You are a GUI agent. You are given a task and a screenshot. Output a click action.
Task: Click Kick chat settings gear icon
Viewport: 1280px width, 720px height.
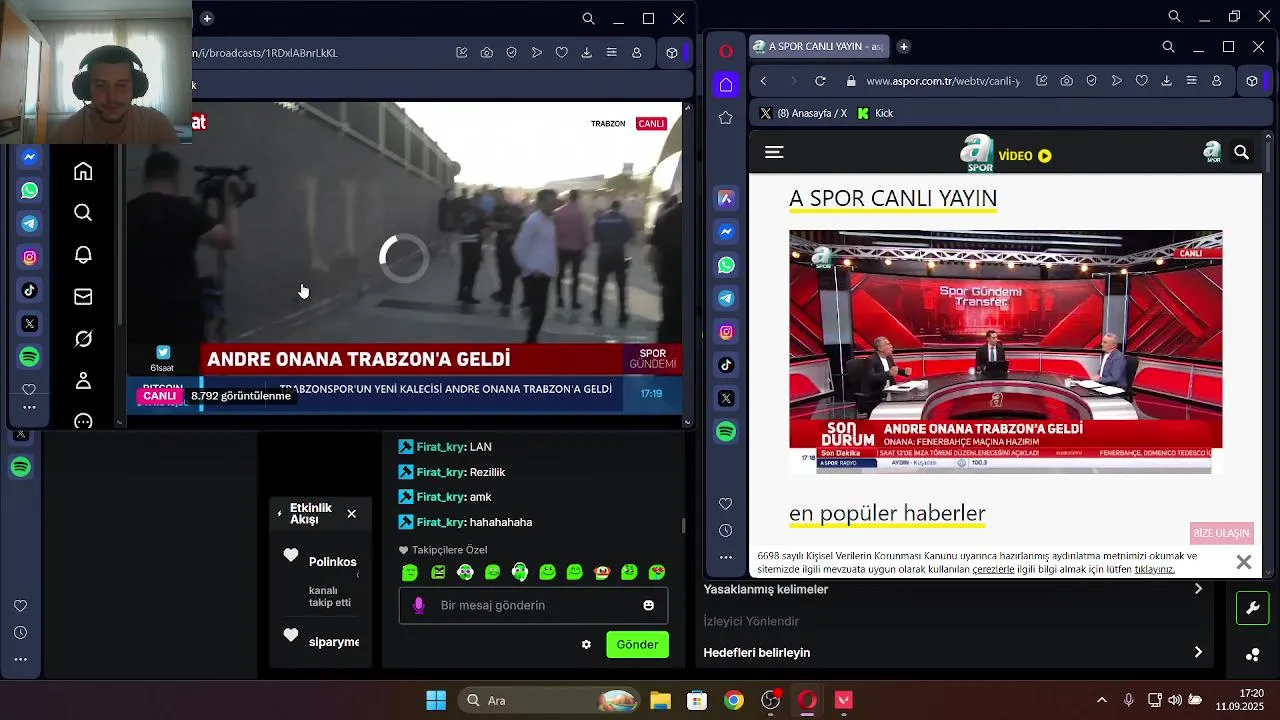point(586,645)
